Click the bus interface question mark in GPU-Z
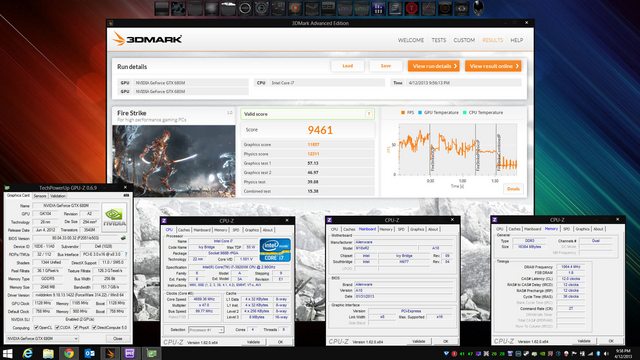640x360 pixels. tap(126, 254)
